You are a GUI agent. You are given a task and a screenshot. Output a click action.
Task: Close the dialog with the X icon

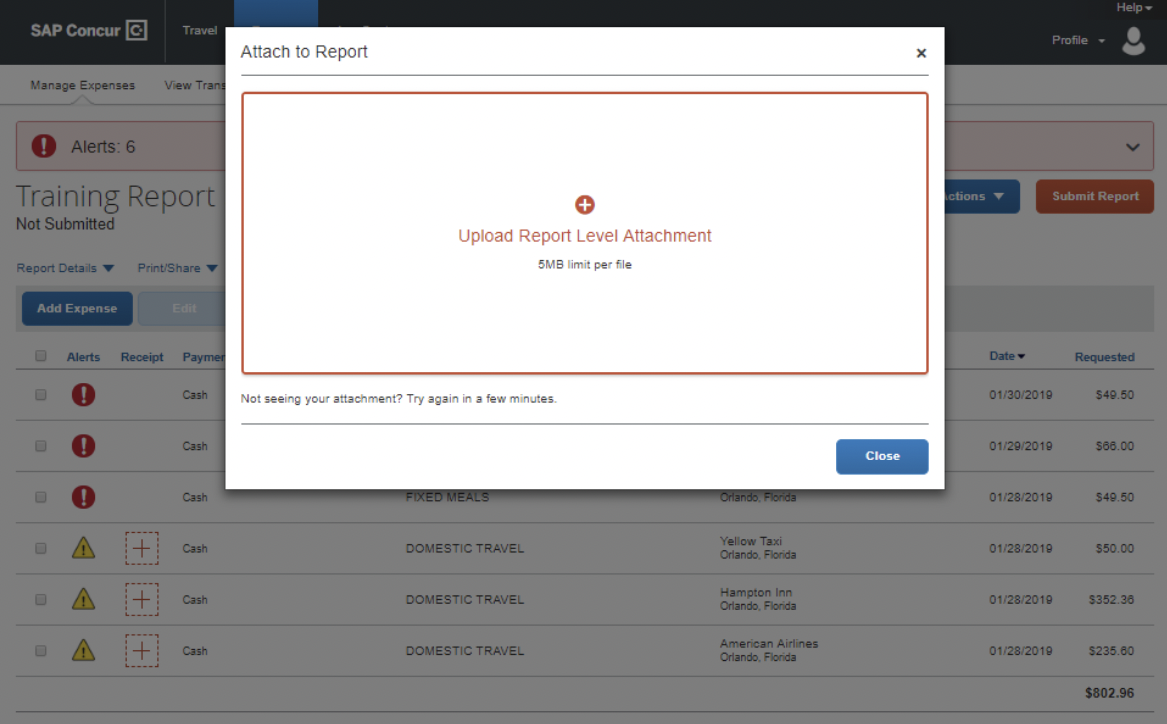pyautogui.click(x=921, y=53)
